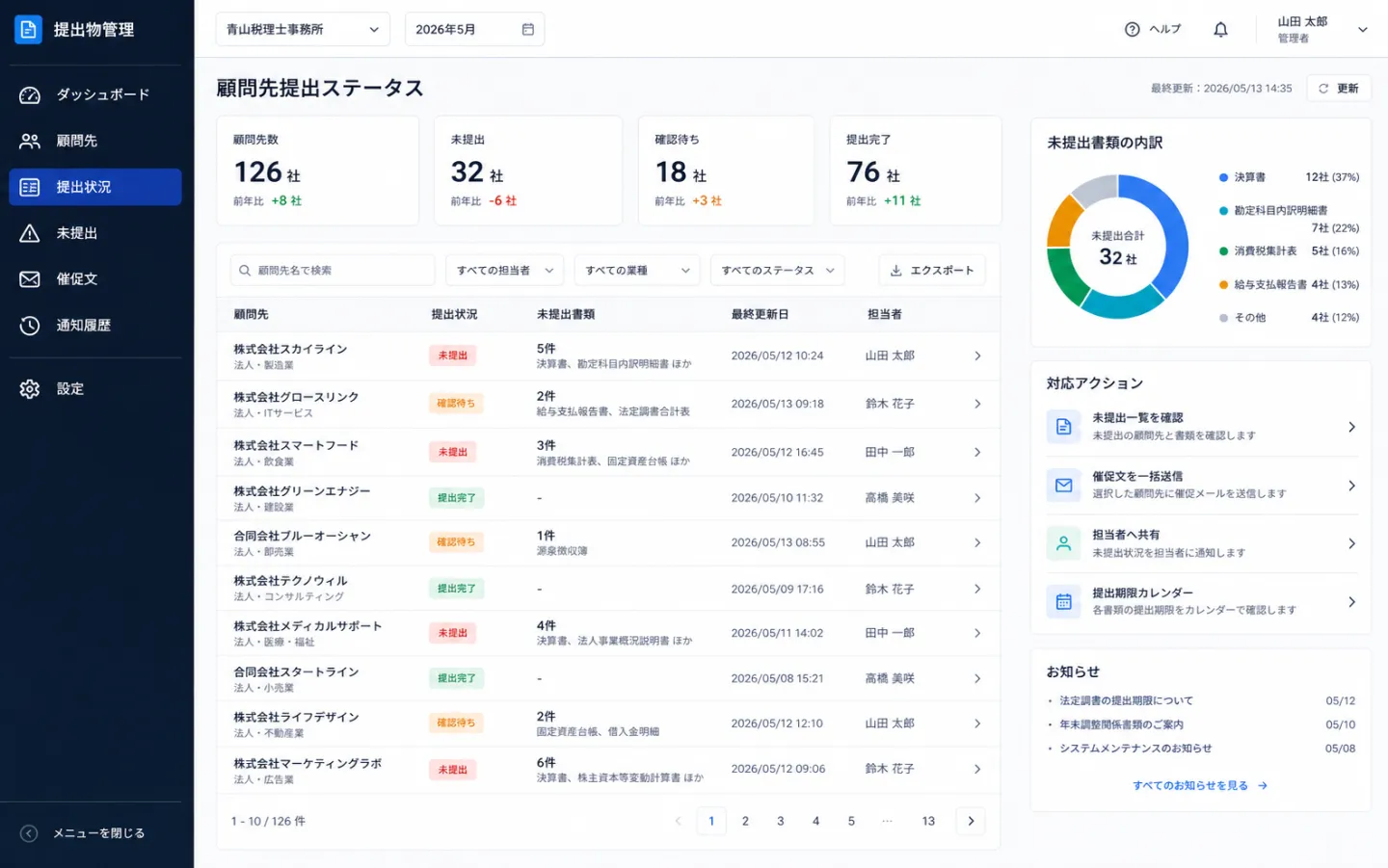
Task: Open row arrow for 株式会社メディカルサポート
Action: [x=977, y=633]
